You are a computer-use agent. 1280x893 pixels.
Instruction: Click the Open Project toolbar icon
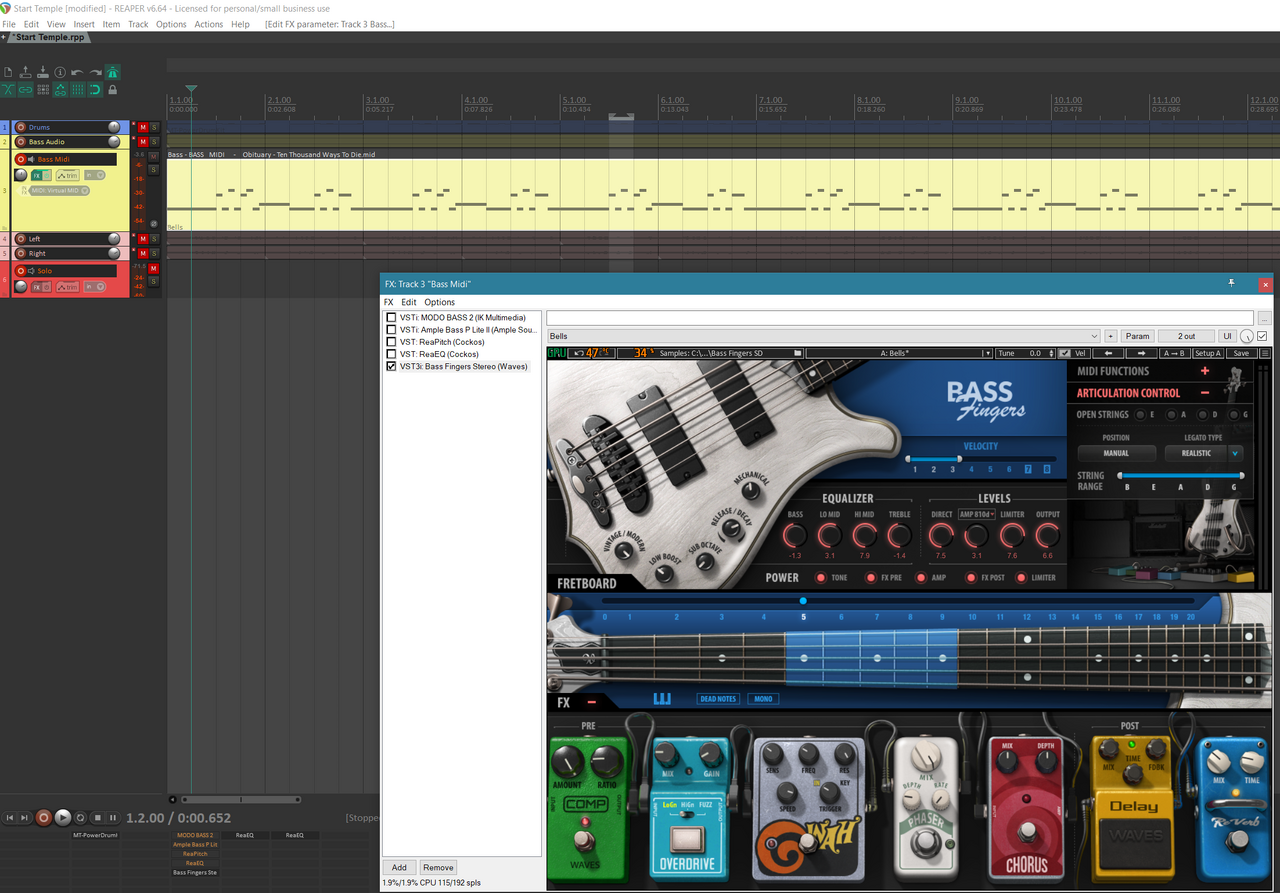pyautogui.click(x=25, y=72)
